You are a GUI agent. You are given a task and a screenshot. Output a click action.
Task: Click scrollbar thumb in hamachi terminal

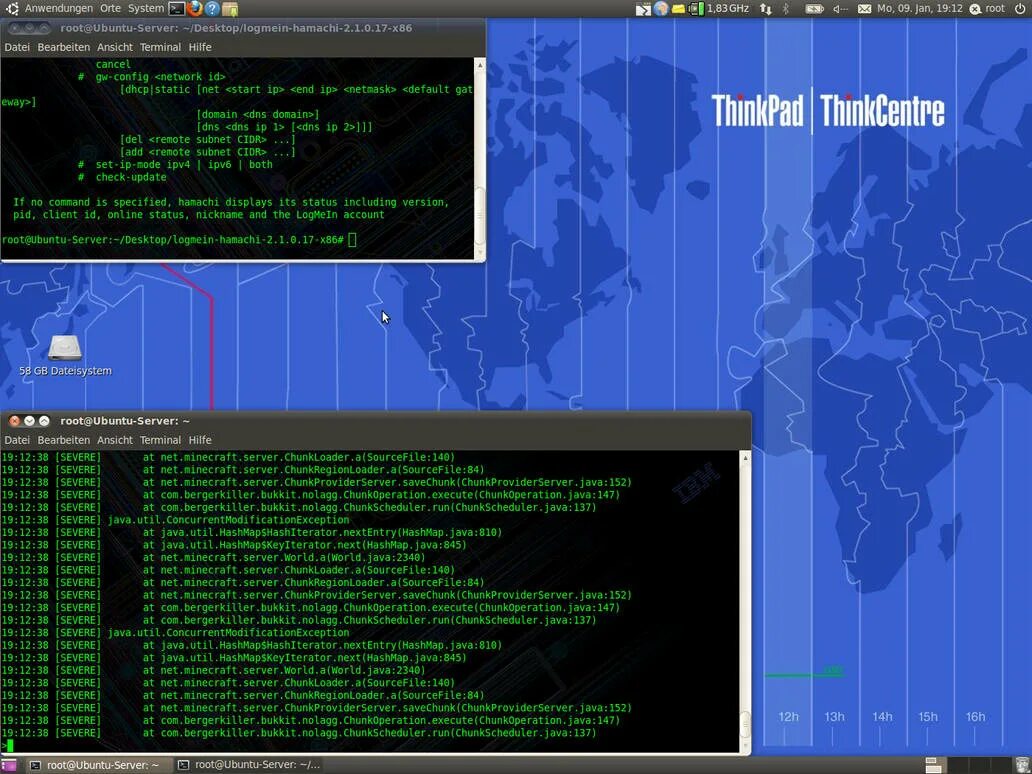480,216
